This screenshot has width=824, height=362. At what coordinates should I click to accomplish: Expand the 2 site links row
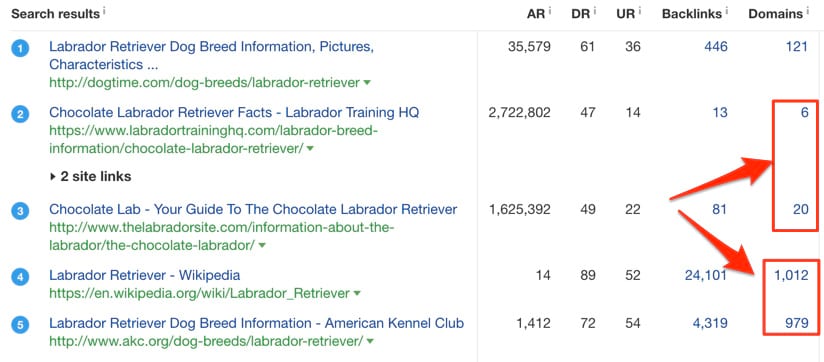click(x=90, y=177)
